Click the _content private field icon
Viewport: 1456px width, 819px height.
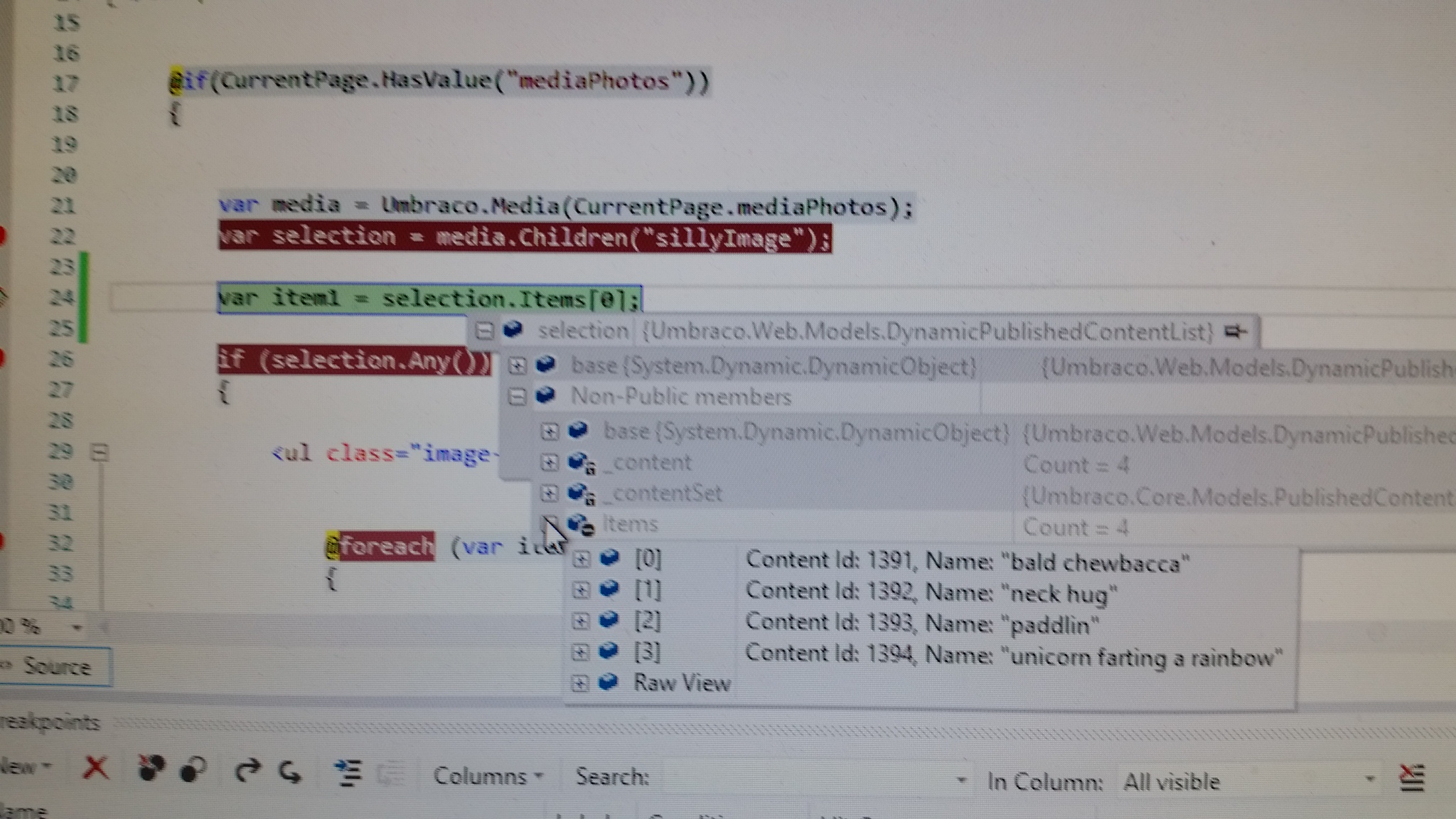pos(581,463)
